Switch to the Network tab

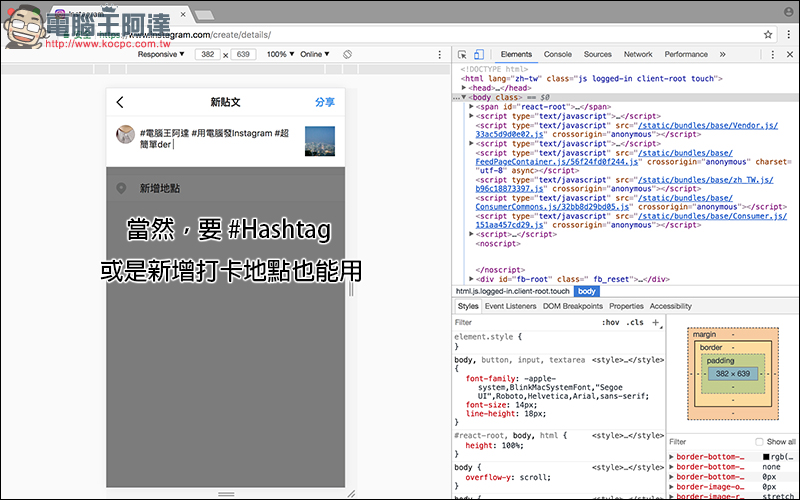tap(638, 54)
